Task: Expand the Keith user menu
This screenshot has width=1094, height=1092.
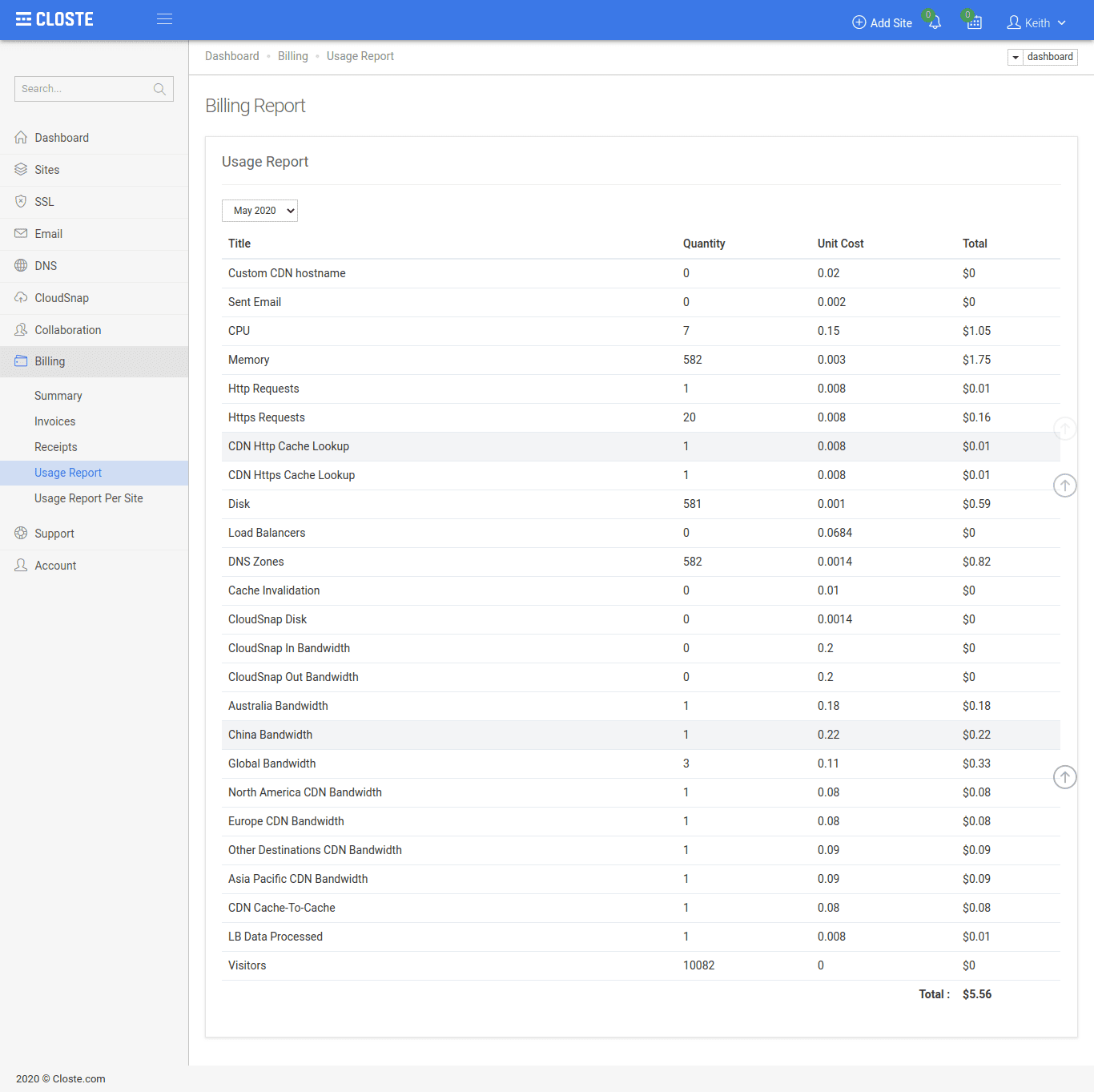Action: pos(1036,22)
